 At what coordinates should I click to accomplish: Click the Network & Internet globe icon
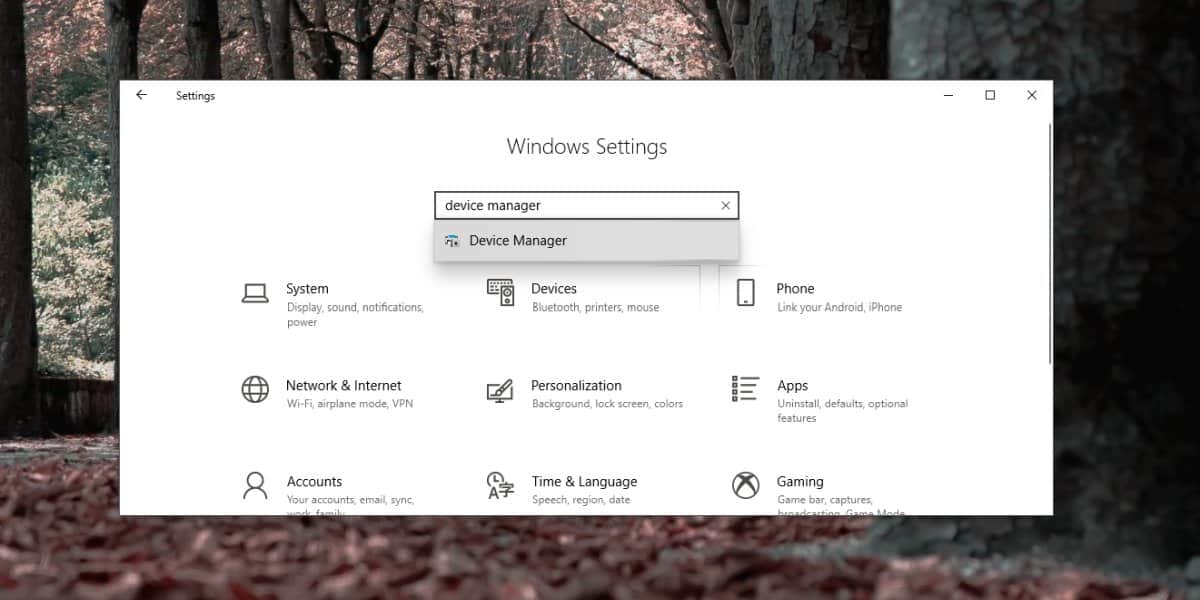(255, 389)
